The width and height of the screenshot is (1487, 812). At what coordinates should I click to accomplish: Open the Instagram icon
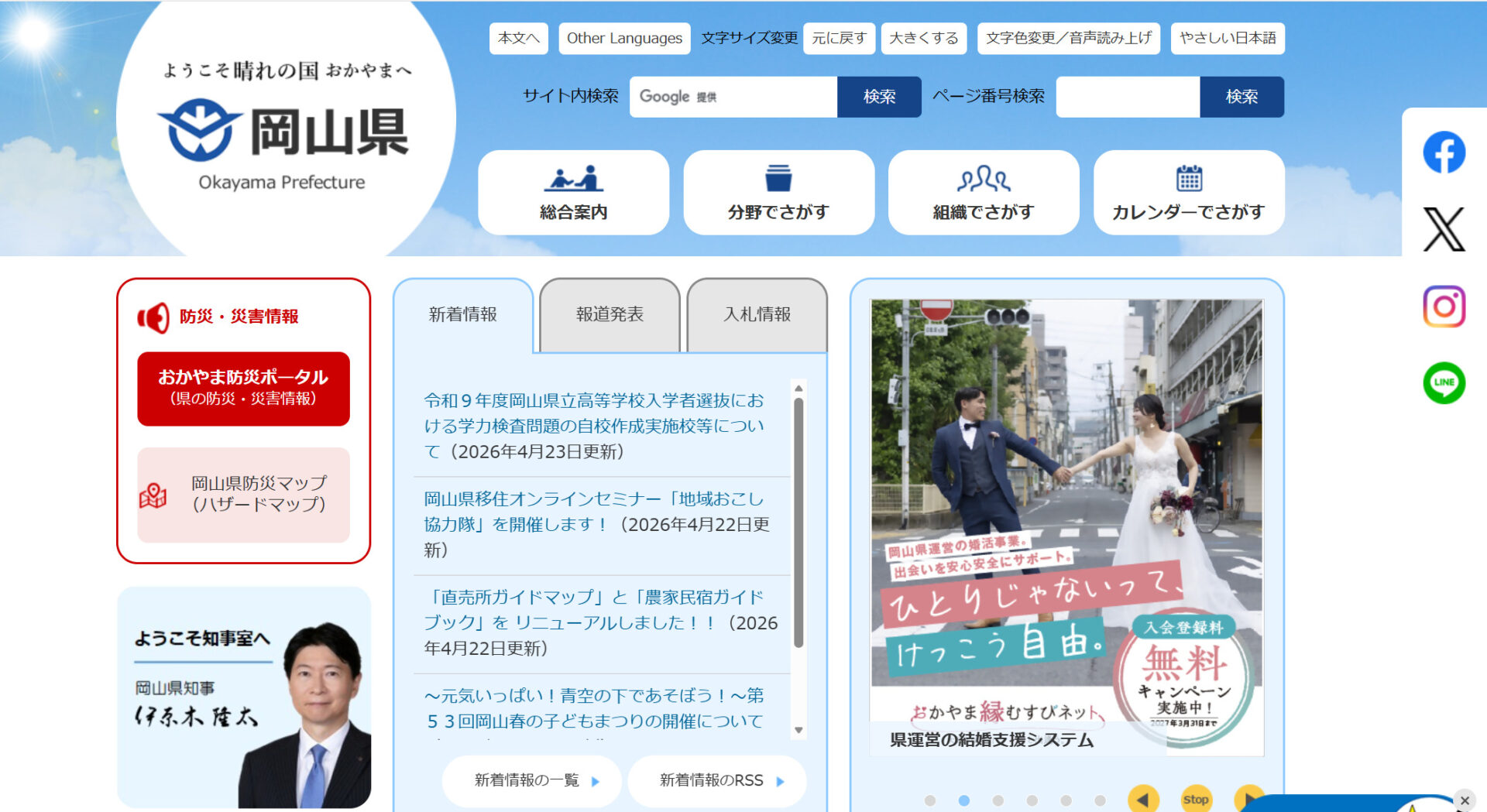click(1444, 307)
